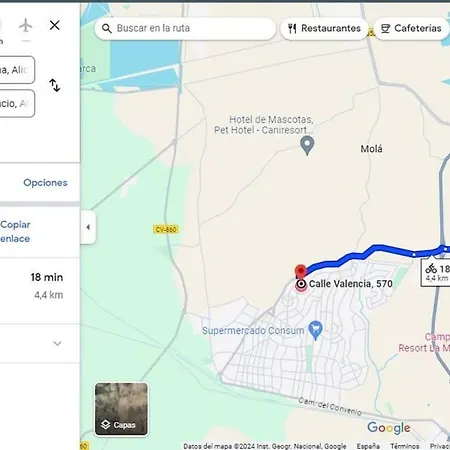Open the Capas layers thumbnail
The width and height of the screenshot is (450, 450).
(x=121, y=409)
